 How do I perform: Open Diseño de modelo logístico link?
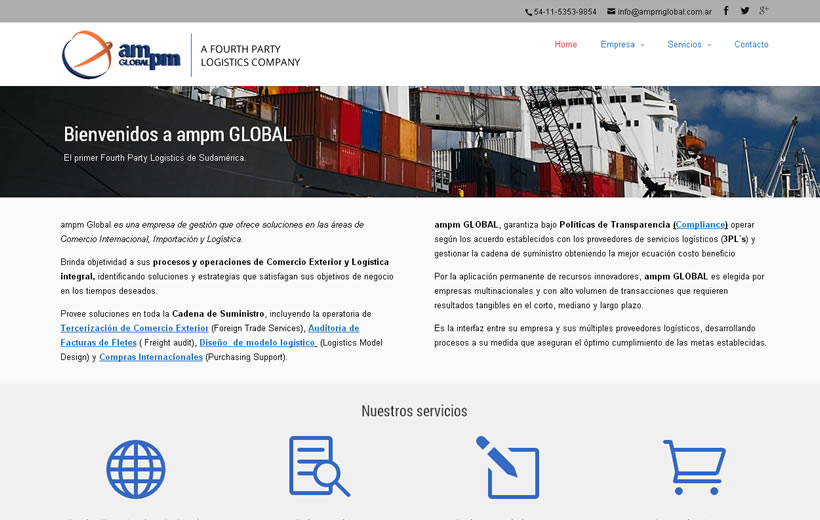[x=258, y=343]
